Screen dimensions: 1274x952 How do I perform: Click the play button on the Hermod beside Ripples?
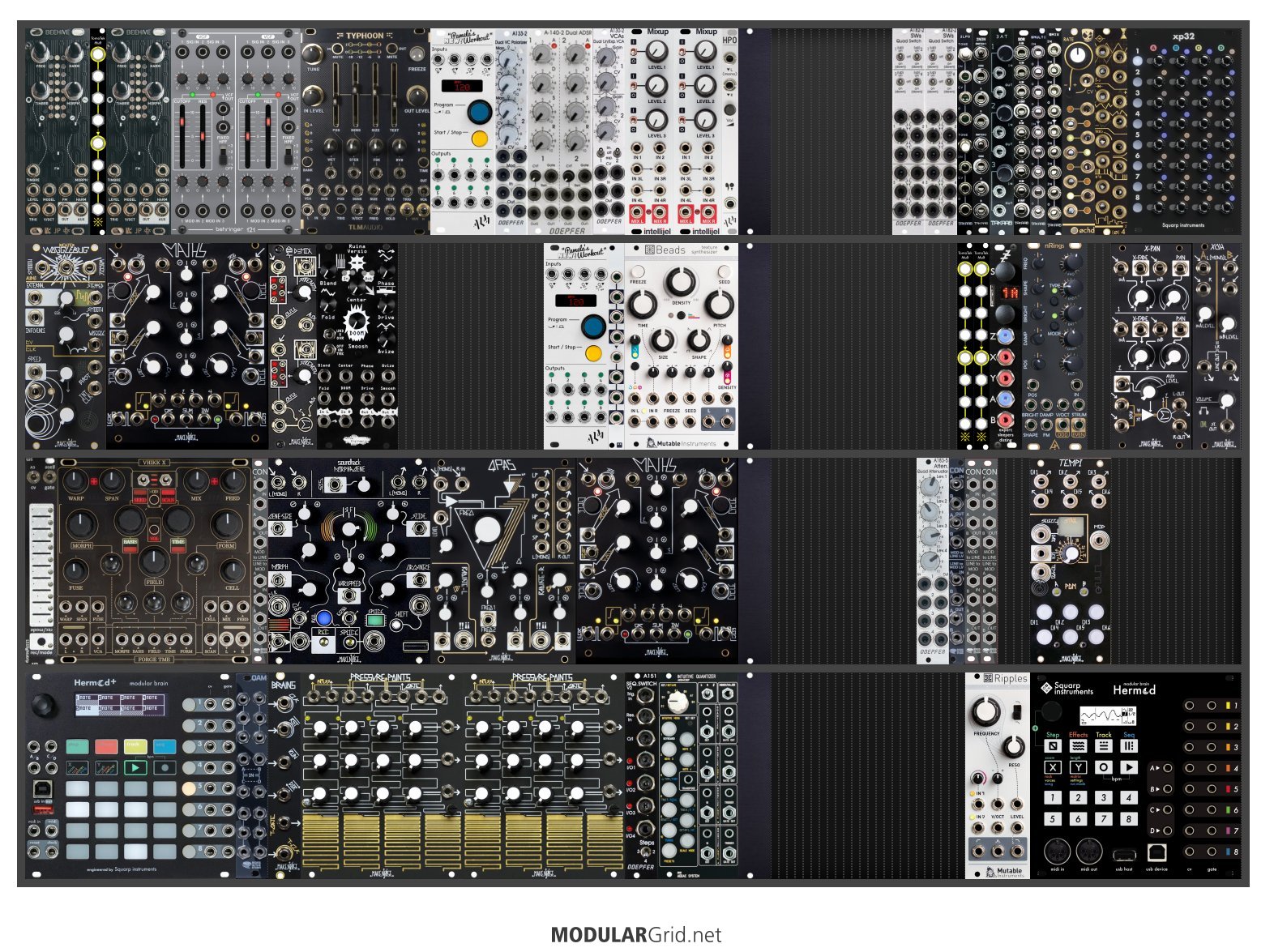(x=1129, y=767)
